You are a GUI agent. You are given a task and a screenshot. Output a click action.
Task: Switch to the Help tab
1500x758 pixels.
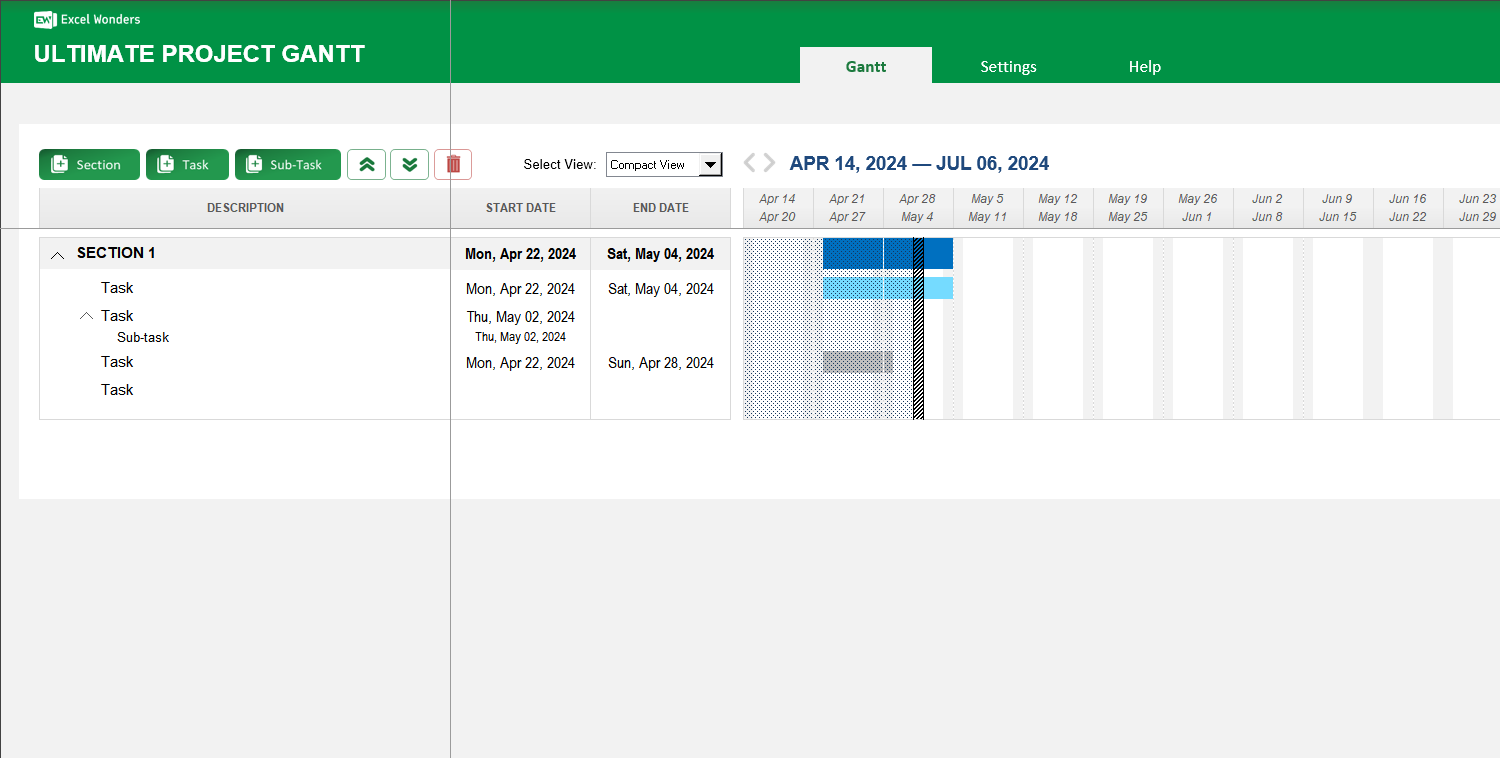(x=1144, y=66)
